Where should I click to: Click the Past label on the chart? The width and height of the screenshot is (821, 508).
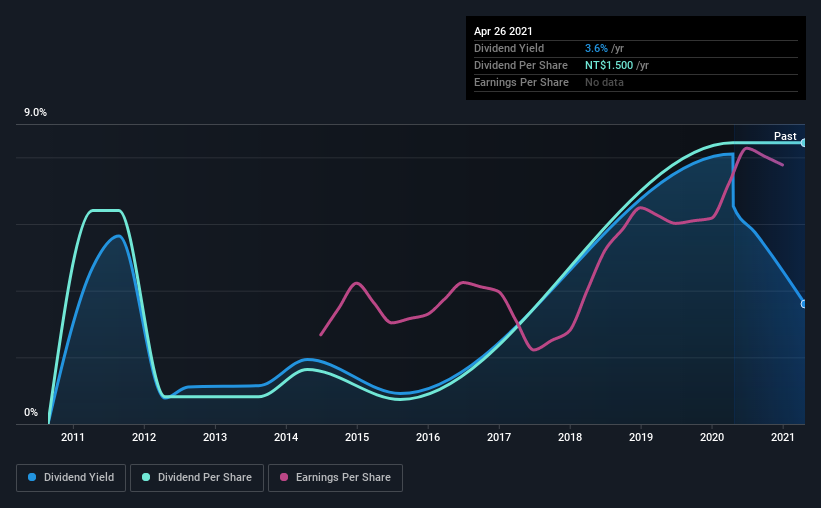tap(785, 136)
